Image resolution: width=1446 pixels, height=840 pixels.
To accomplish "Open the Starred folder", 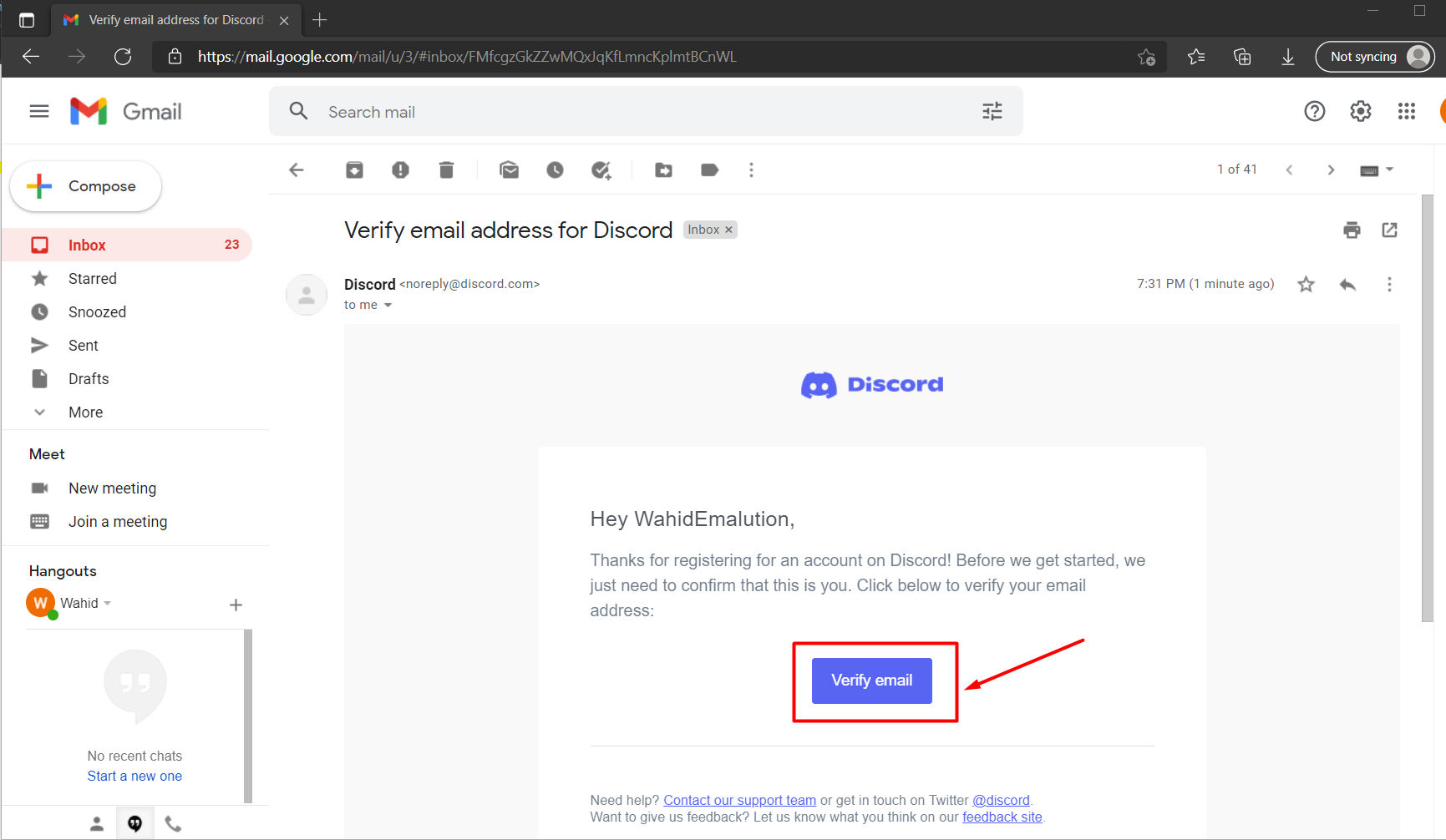I will coord(127,279).
